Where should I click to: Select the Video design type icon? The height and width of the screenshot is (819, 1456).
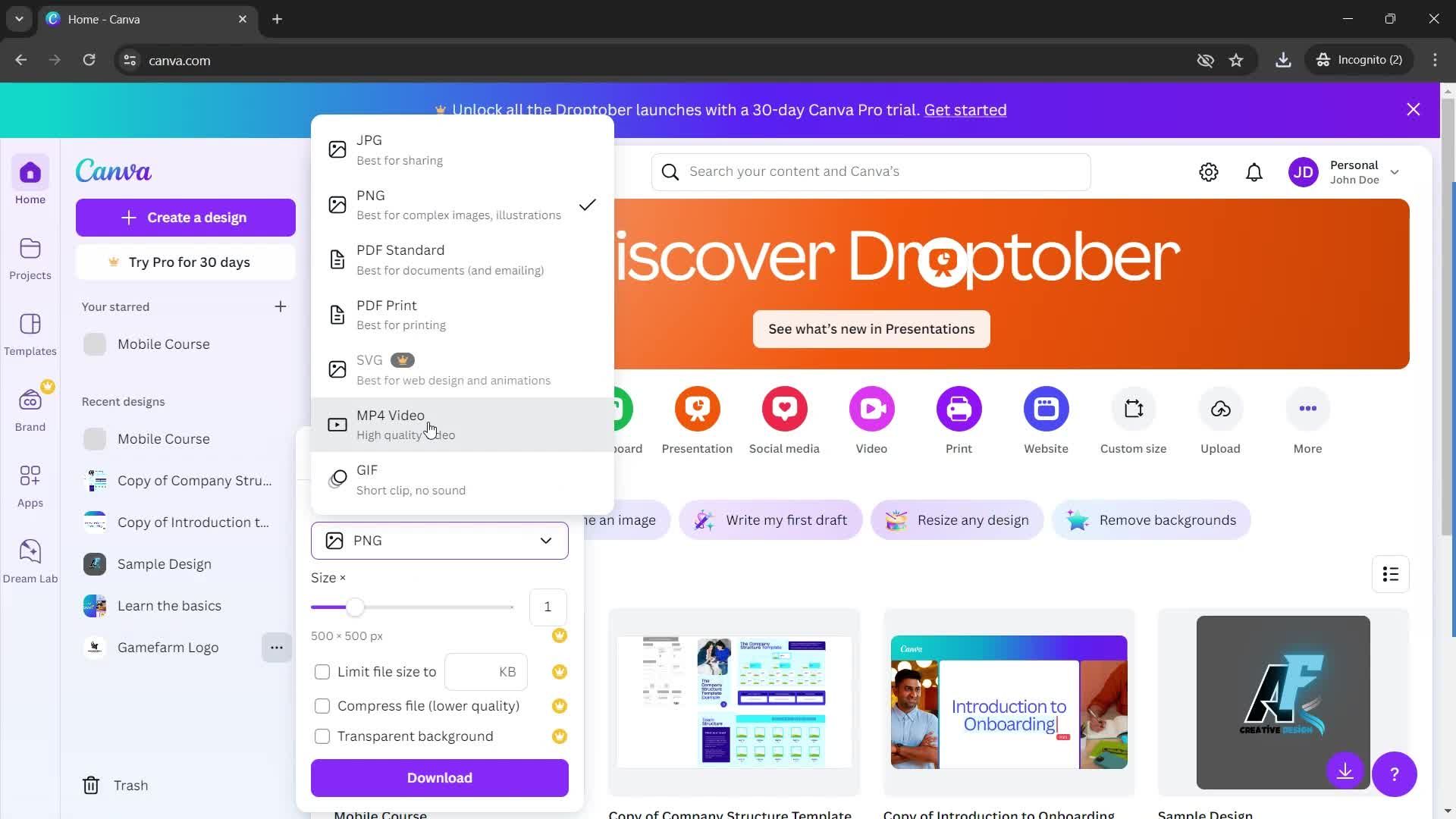872,409
